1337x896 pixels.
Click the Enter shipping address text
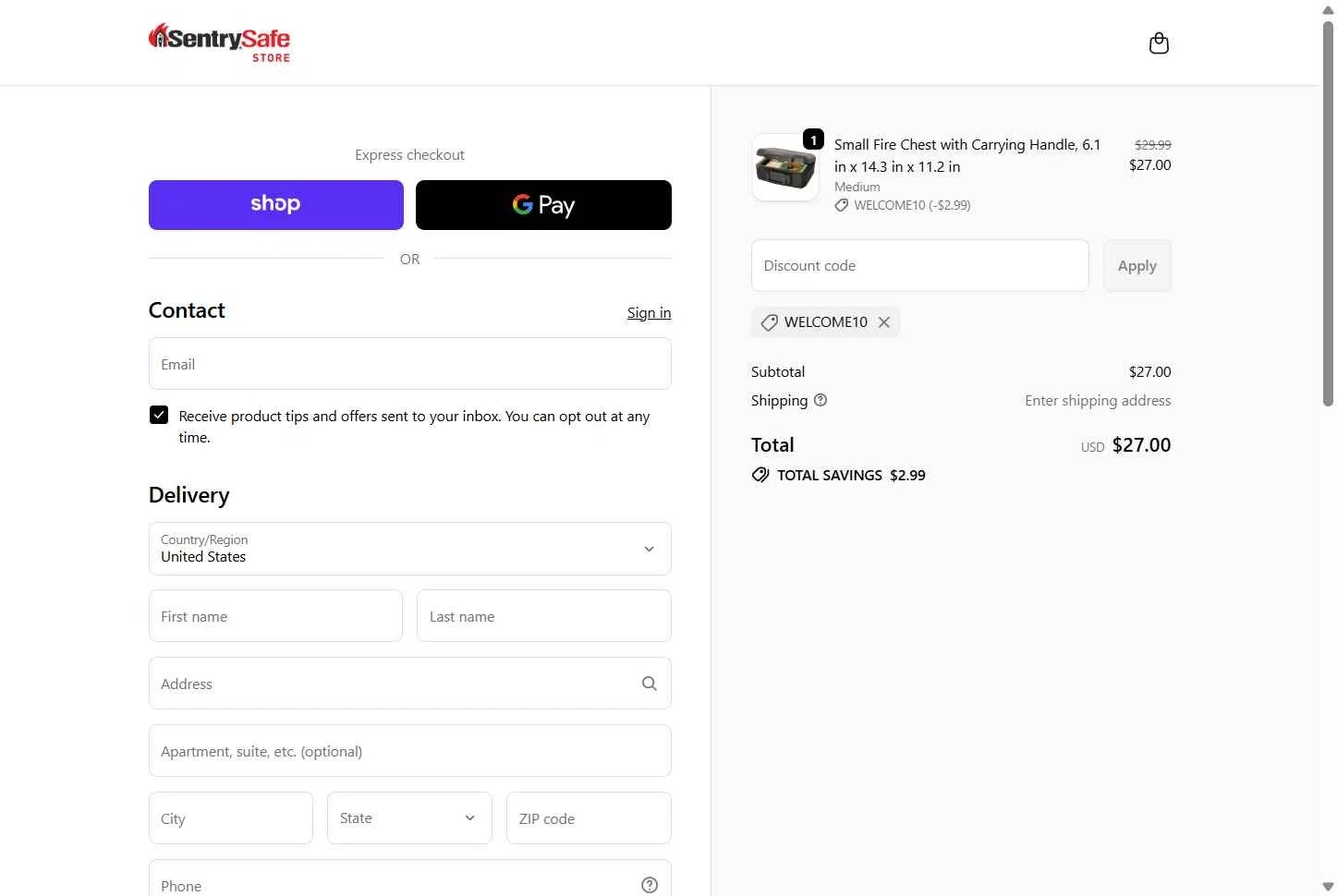pos(1098,400)
